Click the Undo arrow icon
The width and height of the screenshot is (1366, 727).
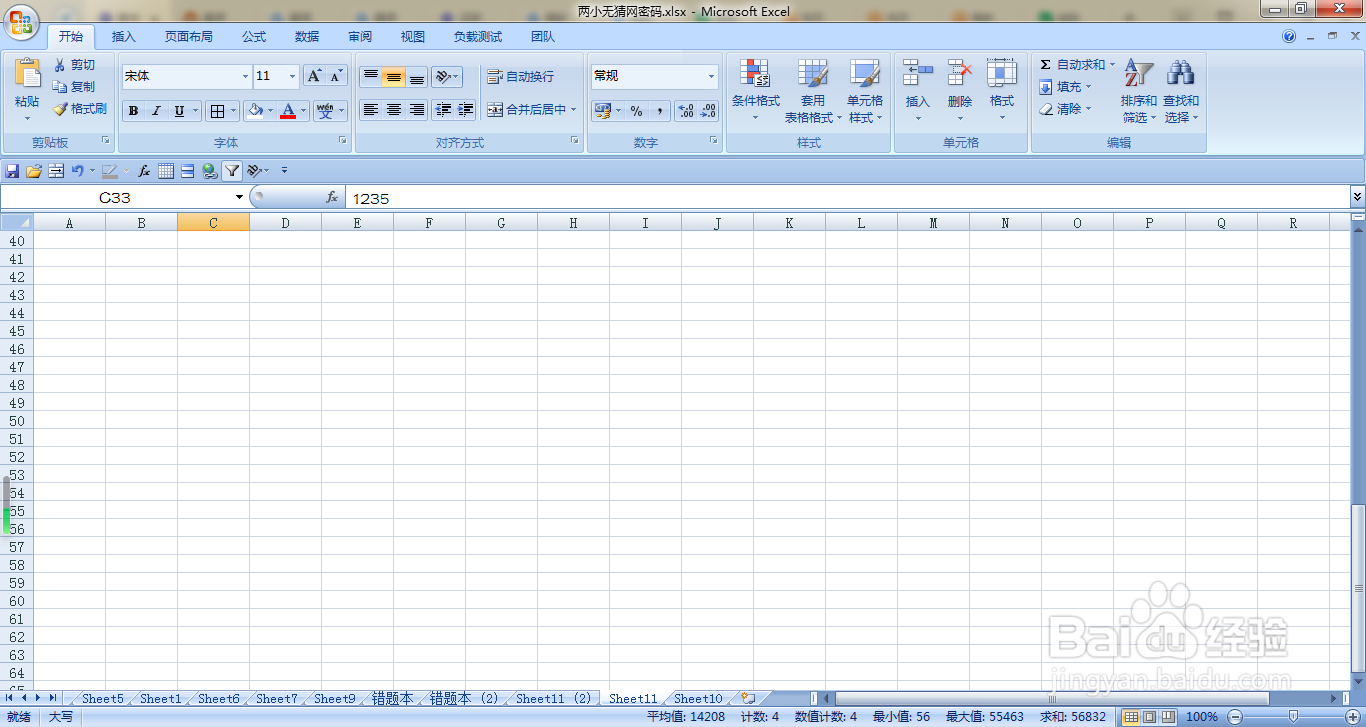point(77,171)
